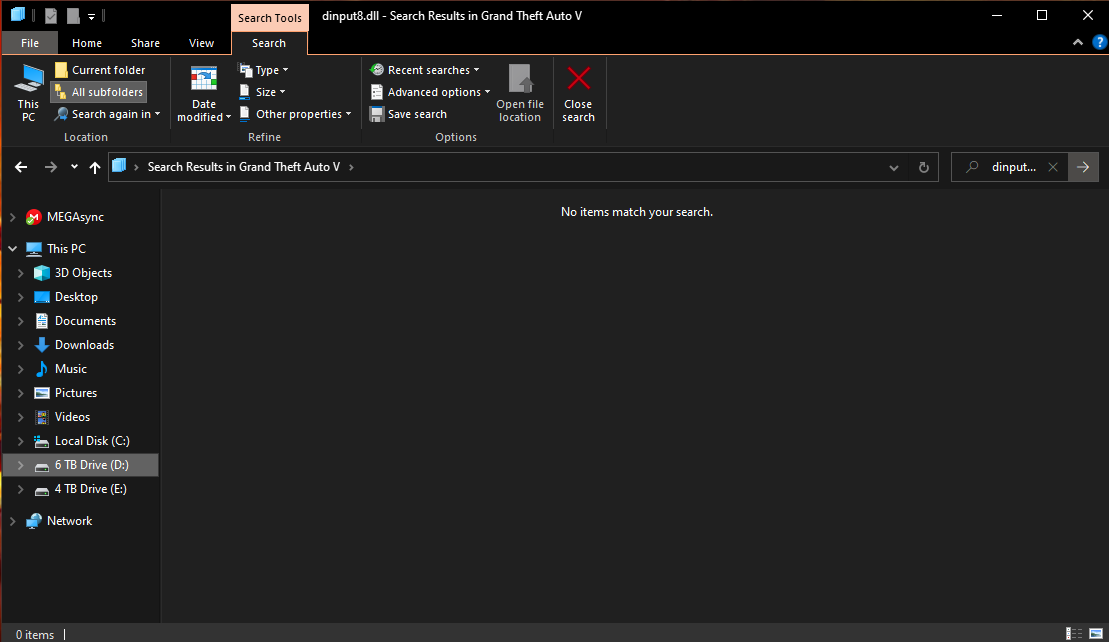This screenshot has width=1109, height=642.
Task: Expand the 6 TB Drive (D:) node
Action: tap(21, 465)
